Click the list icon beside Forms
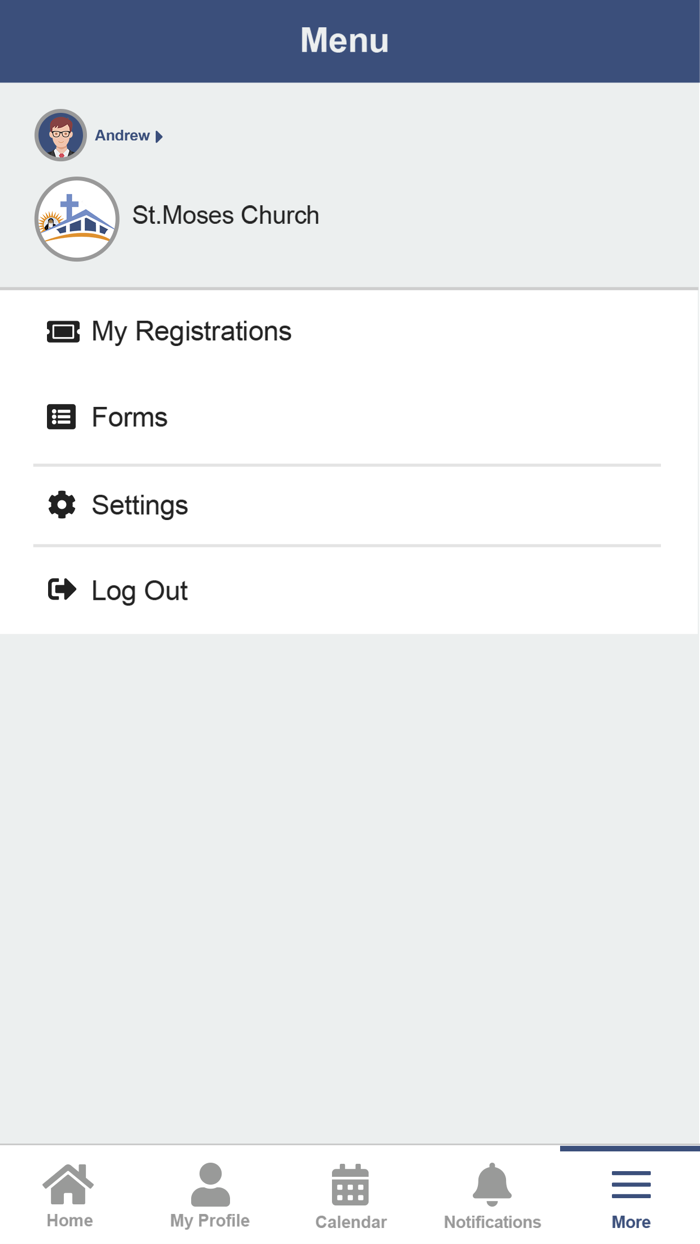 tap(62, 418)
